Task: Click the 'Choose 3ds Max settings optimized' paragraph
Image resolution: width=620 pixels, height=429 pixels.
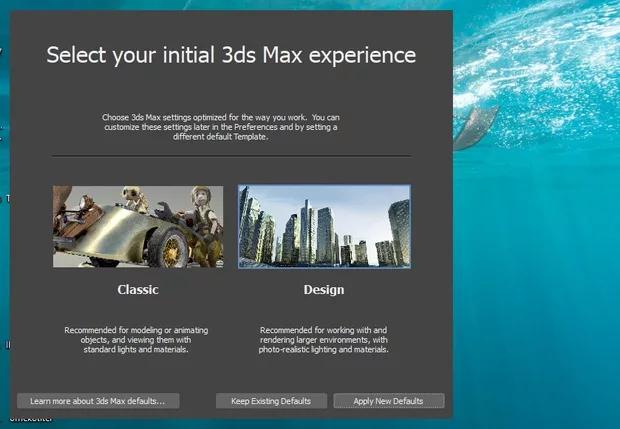Action: [221, 127]
